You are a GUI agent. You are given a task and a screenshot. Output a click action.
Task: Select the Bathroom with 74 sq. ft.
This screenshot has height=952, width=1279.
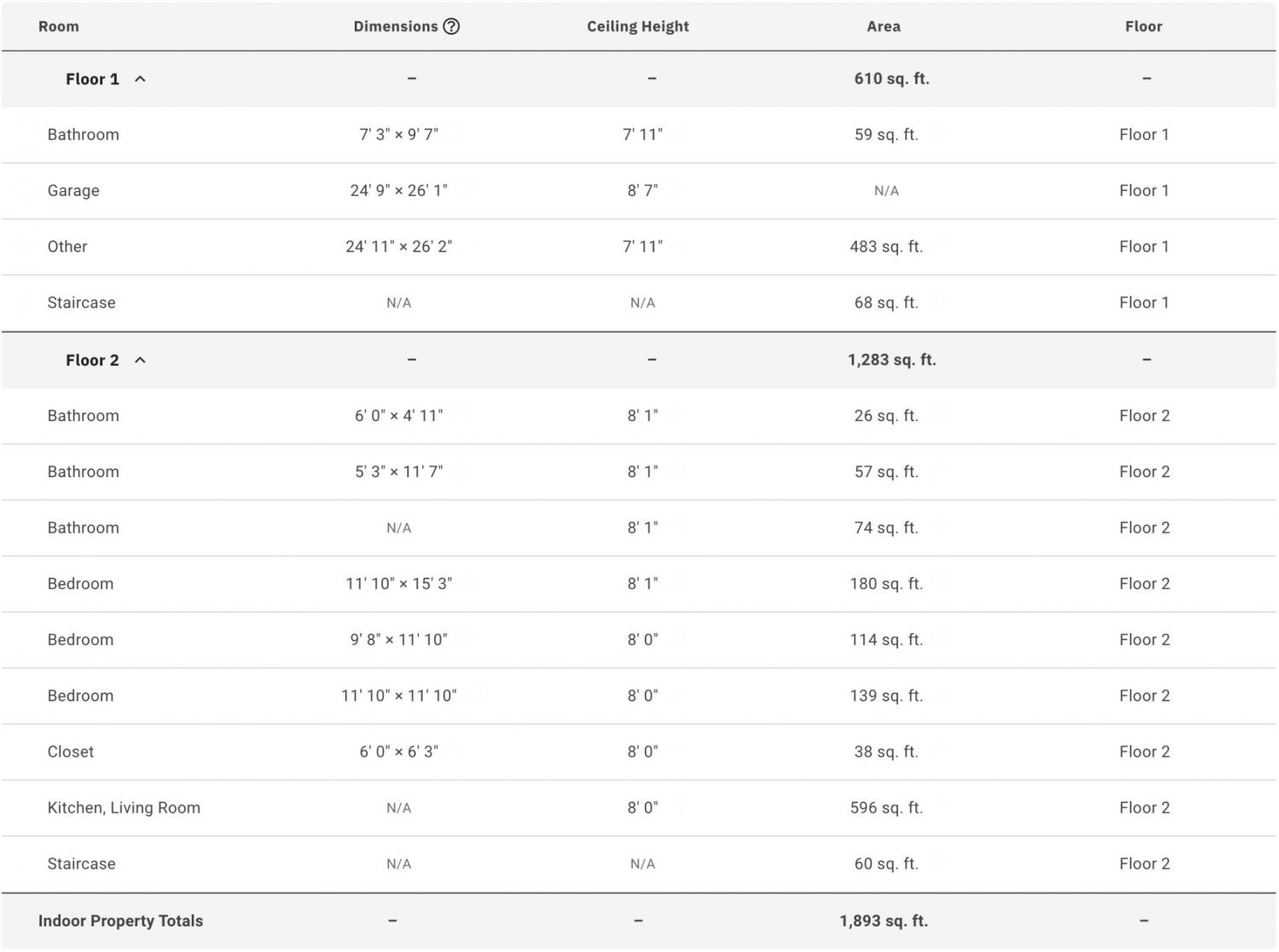pos(639,528)
